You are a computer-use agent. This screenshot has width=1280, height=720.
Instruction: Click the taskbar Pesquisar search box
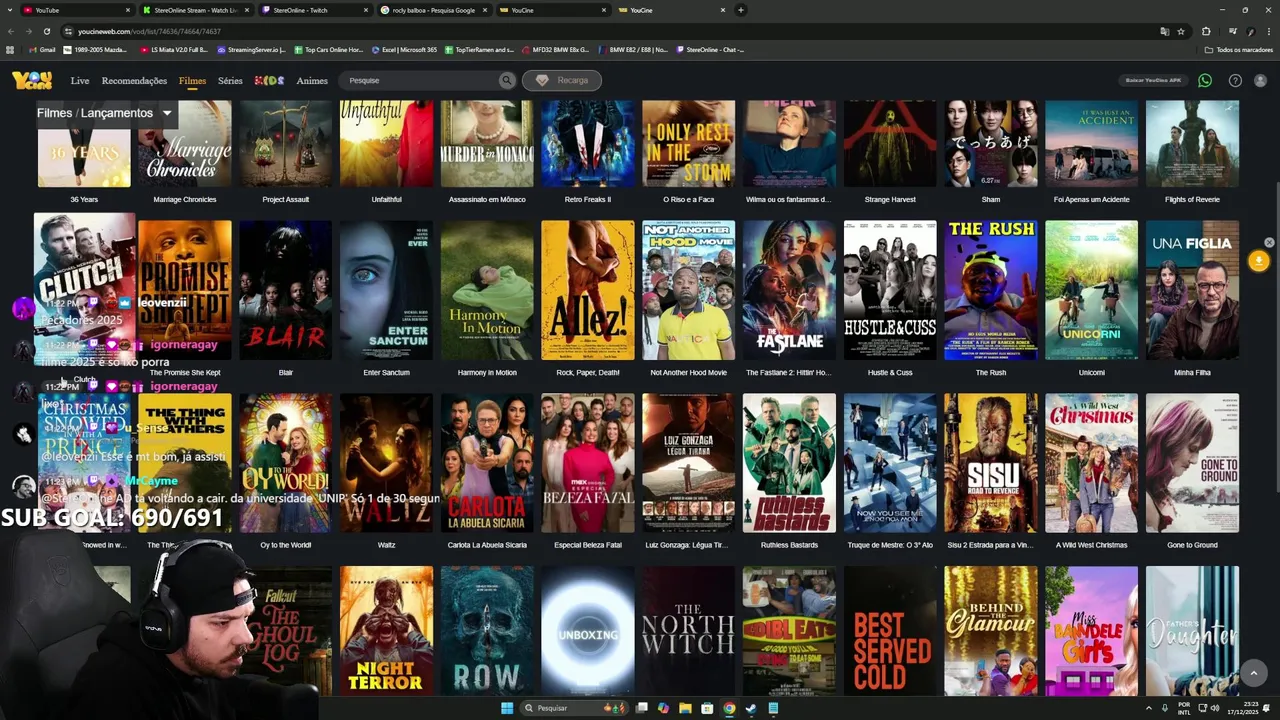575,708
